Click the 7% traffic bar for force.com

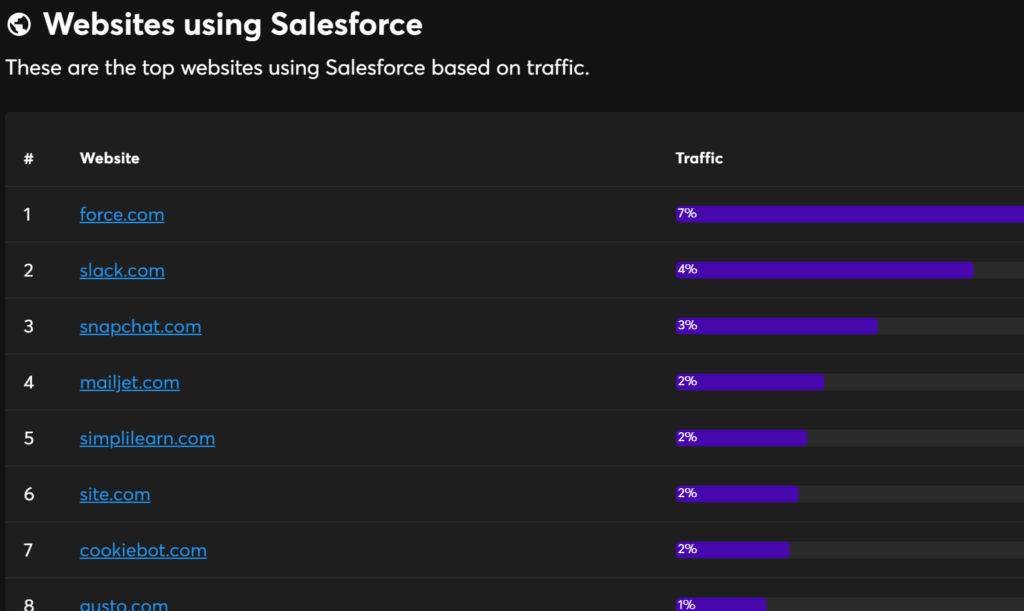tap(850, 214)
